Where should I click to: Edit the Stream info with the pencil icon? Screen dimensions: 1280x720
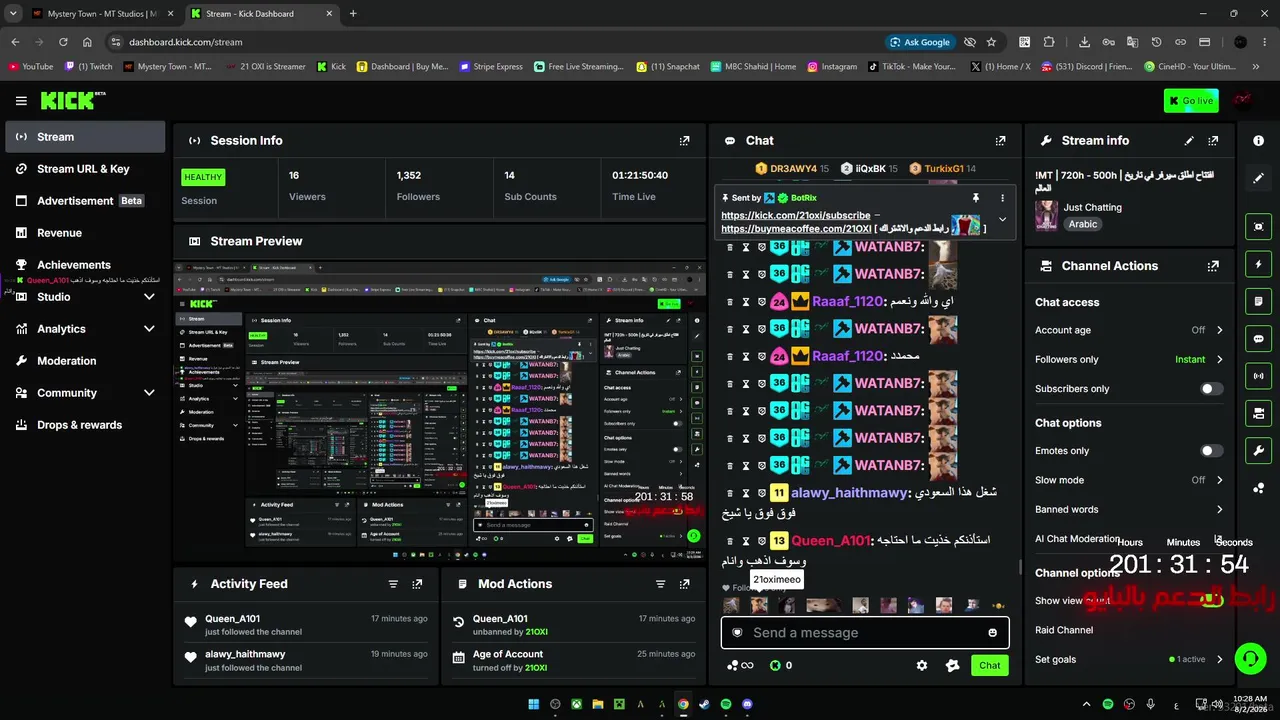point(1189,141)
